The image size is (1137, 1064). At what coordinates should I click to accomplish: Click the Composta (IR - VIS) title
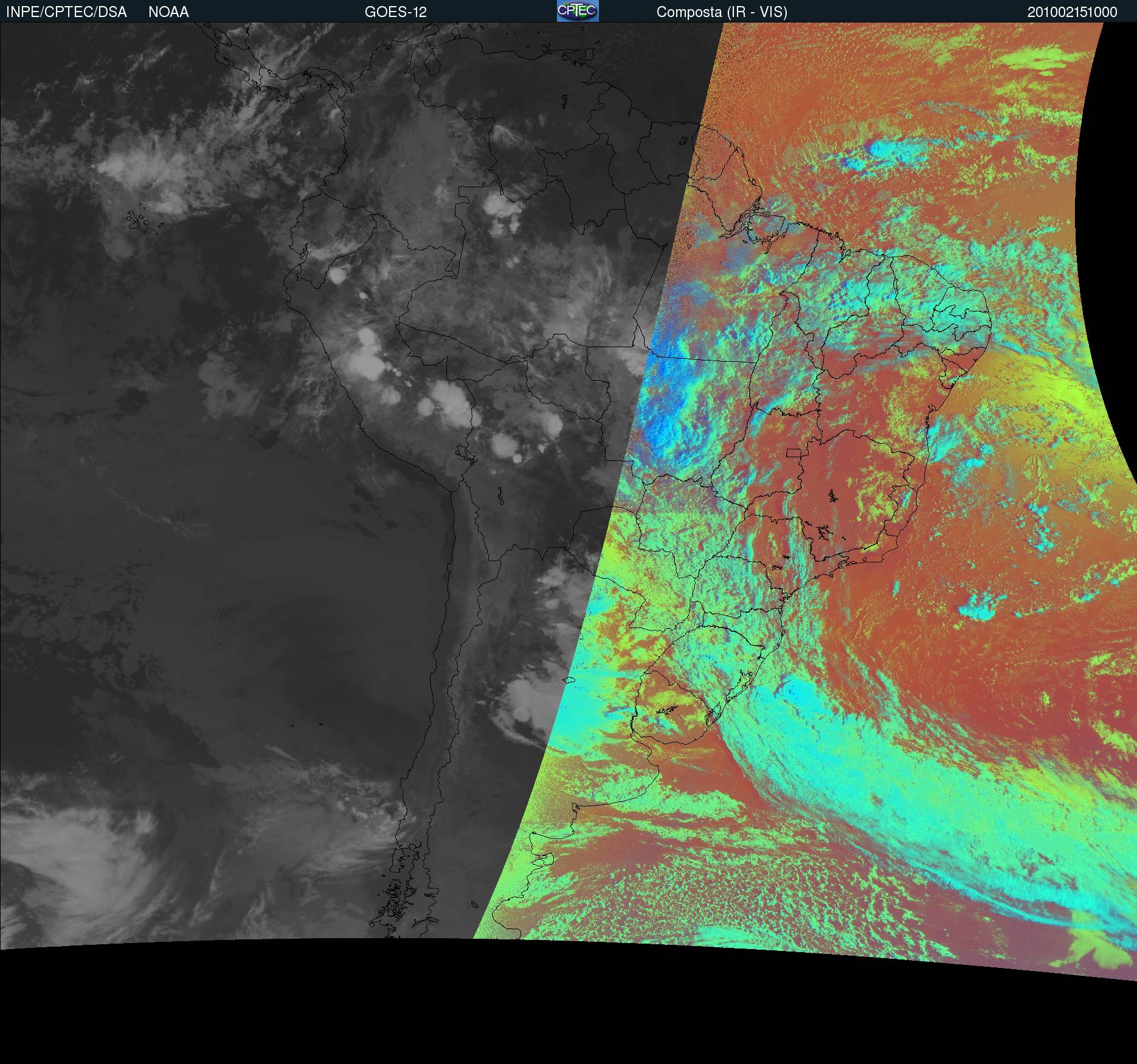click(722, 12)
